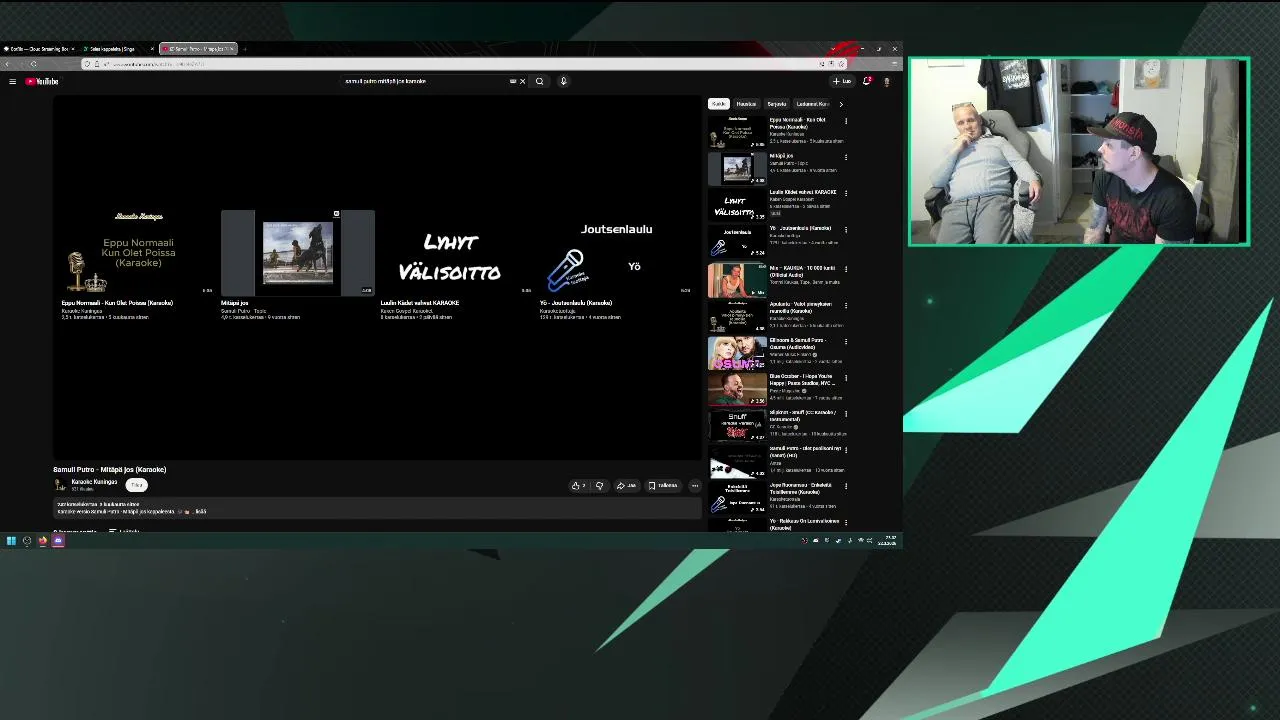Run the search with the magnifier button
Screen dimensions: 1280x720
coord(540,81)
